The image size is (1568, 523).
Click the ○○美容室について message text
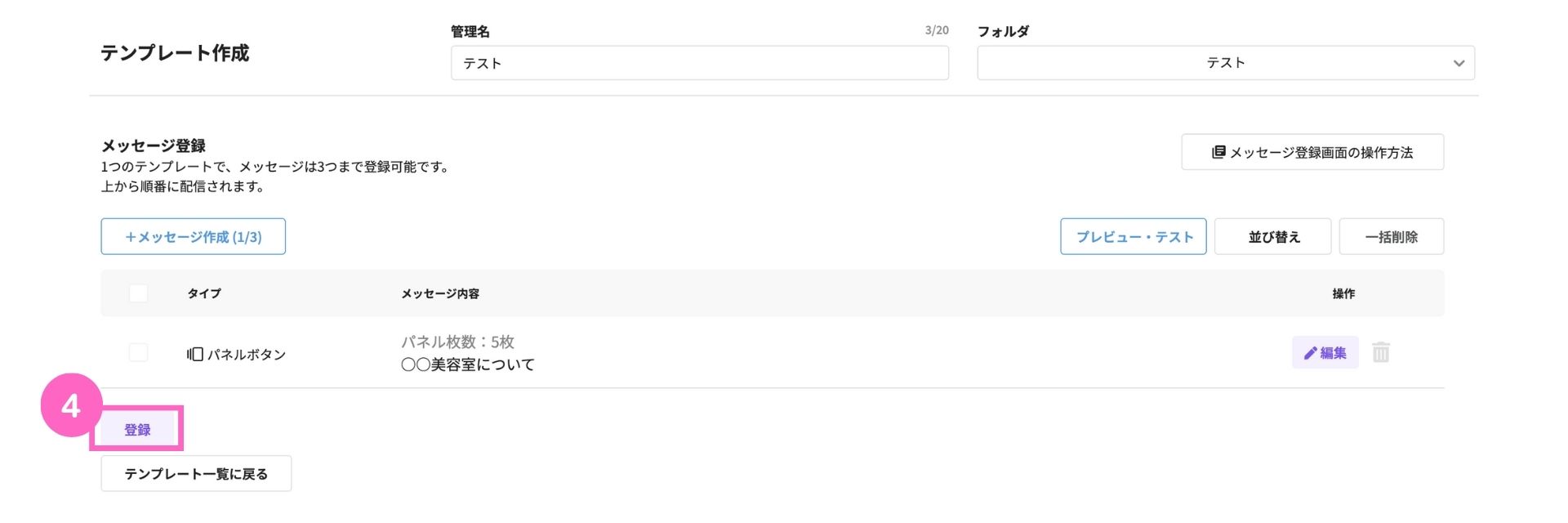tap(468, 364)
